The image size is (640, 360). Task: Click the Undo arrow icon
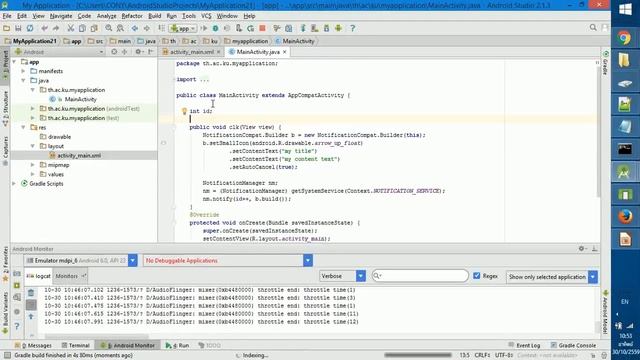click(x=44, y=28)
